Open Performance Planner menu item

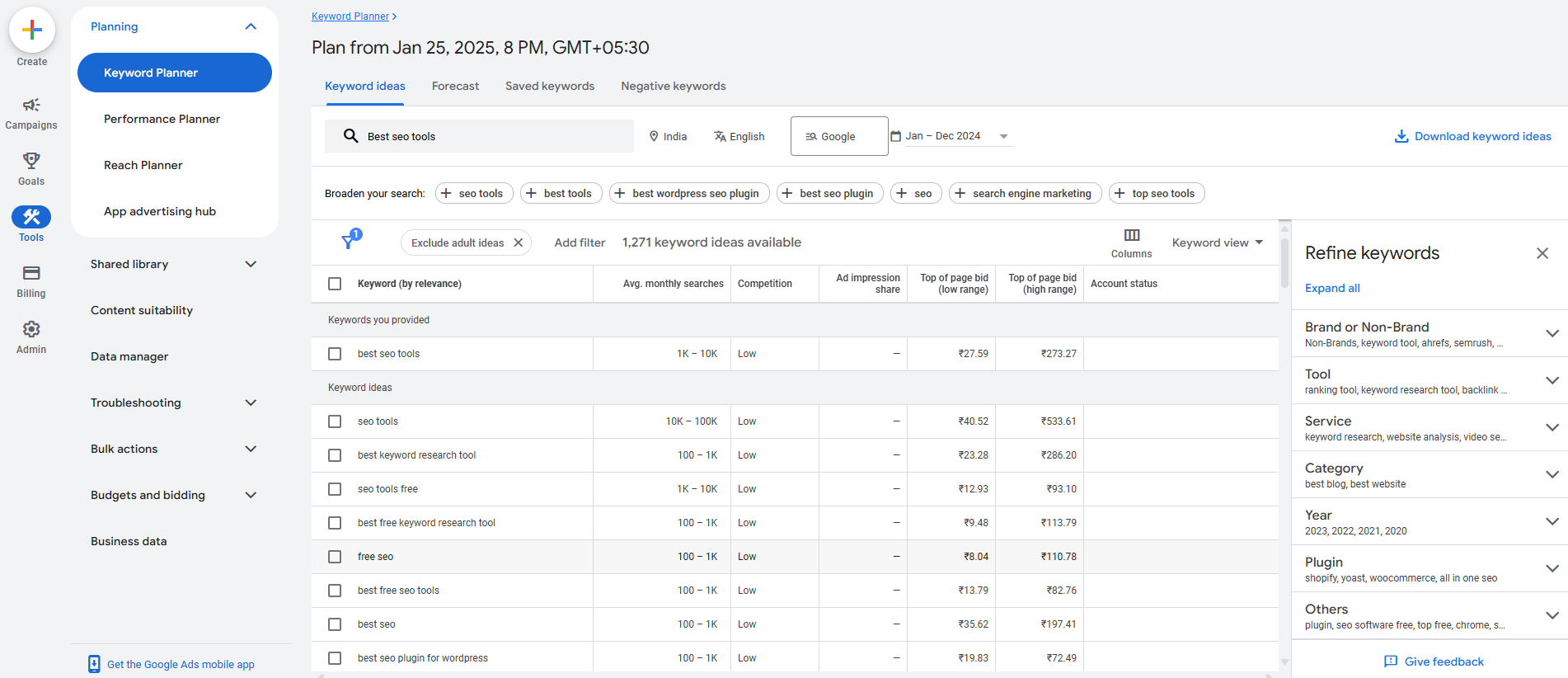point(162,119)
